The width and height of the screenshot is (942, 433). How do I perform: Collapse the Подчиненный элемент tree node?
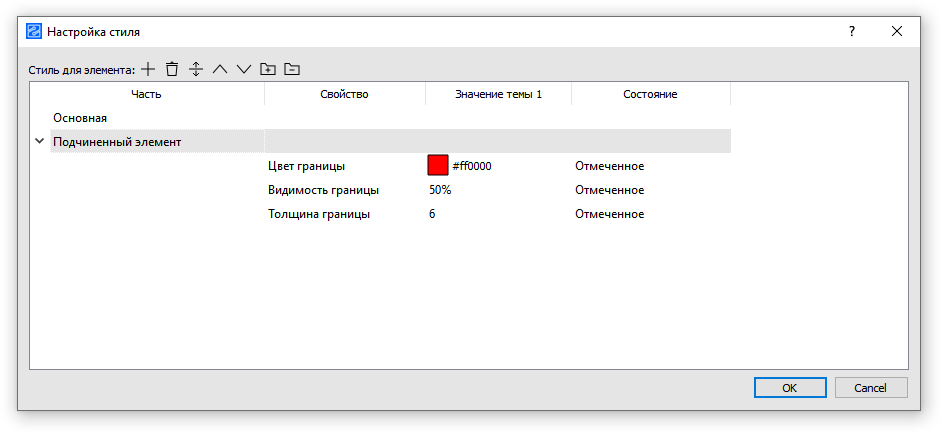pyautogui.click(x=40, y=141)
